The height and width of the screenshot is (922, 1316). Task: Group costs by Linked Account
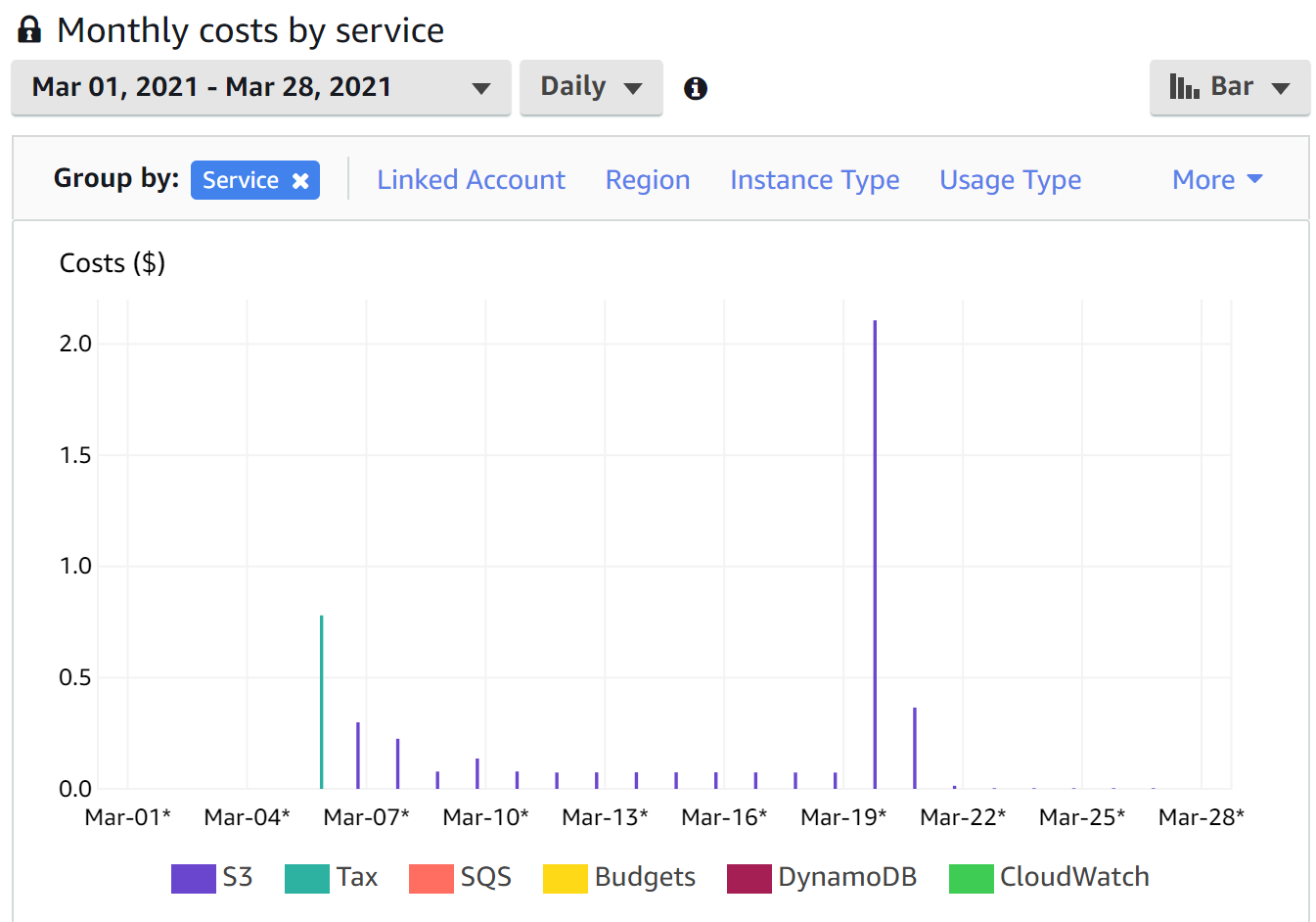click(471, 180)
